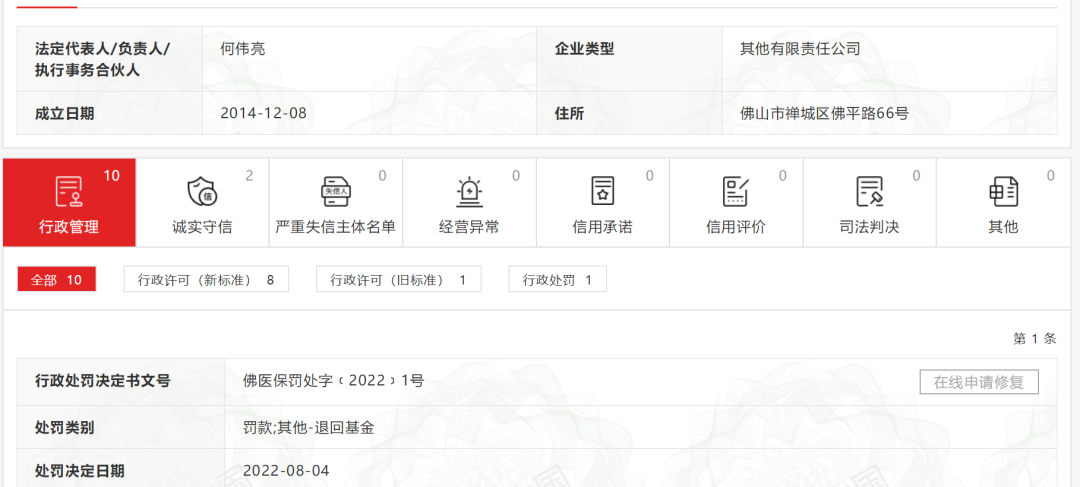Select the legal representative name 何伟亮

pyautogui.click(x=243, y=49)
